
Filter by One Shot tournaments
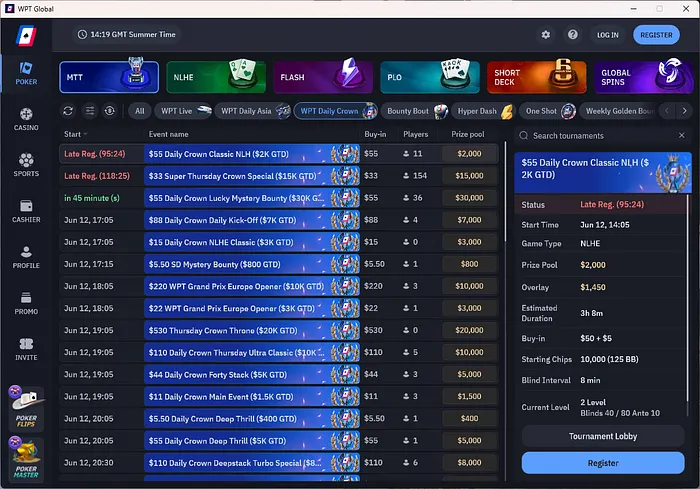[548, 111]
